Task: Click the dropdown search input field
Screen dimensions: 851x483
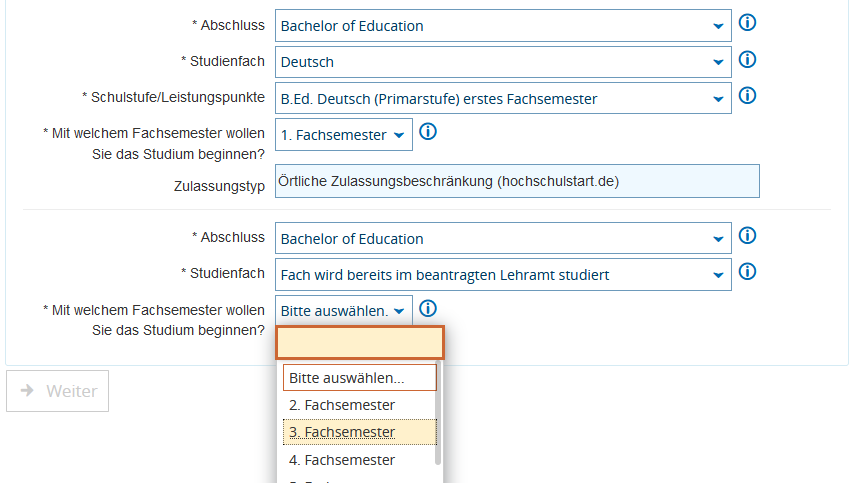Action: [x=360, y=343]
